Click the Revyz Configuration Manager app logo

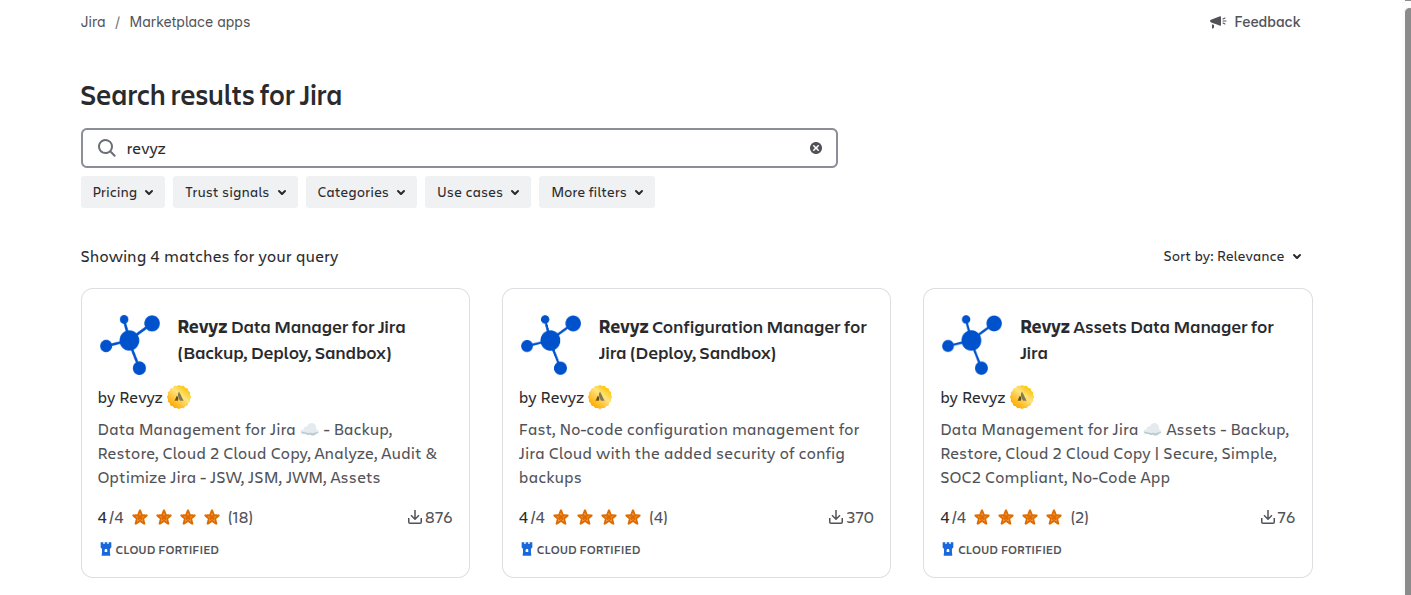click(551, 343)
